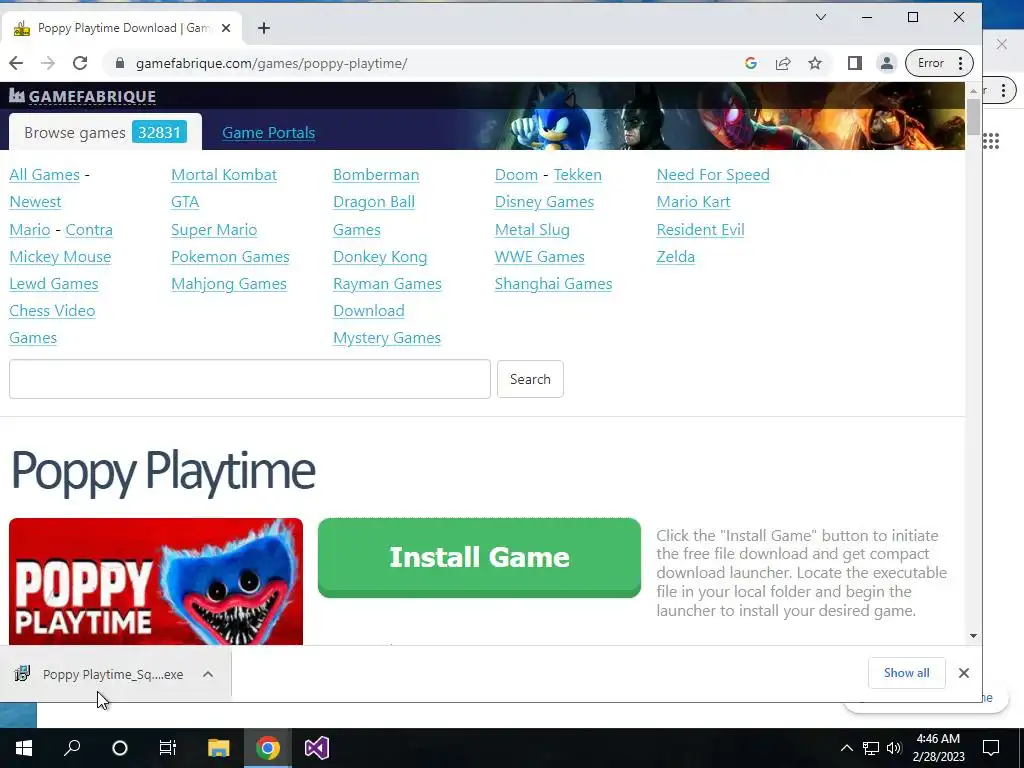Open the Metal Slug link
The image size is (1024, 768).
point(532,230)
